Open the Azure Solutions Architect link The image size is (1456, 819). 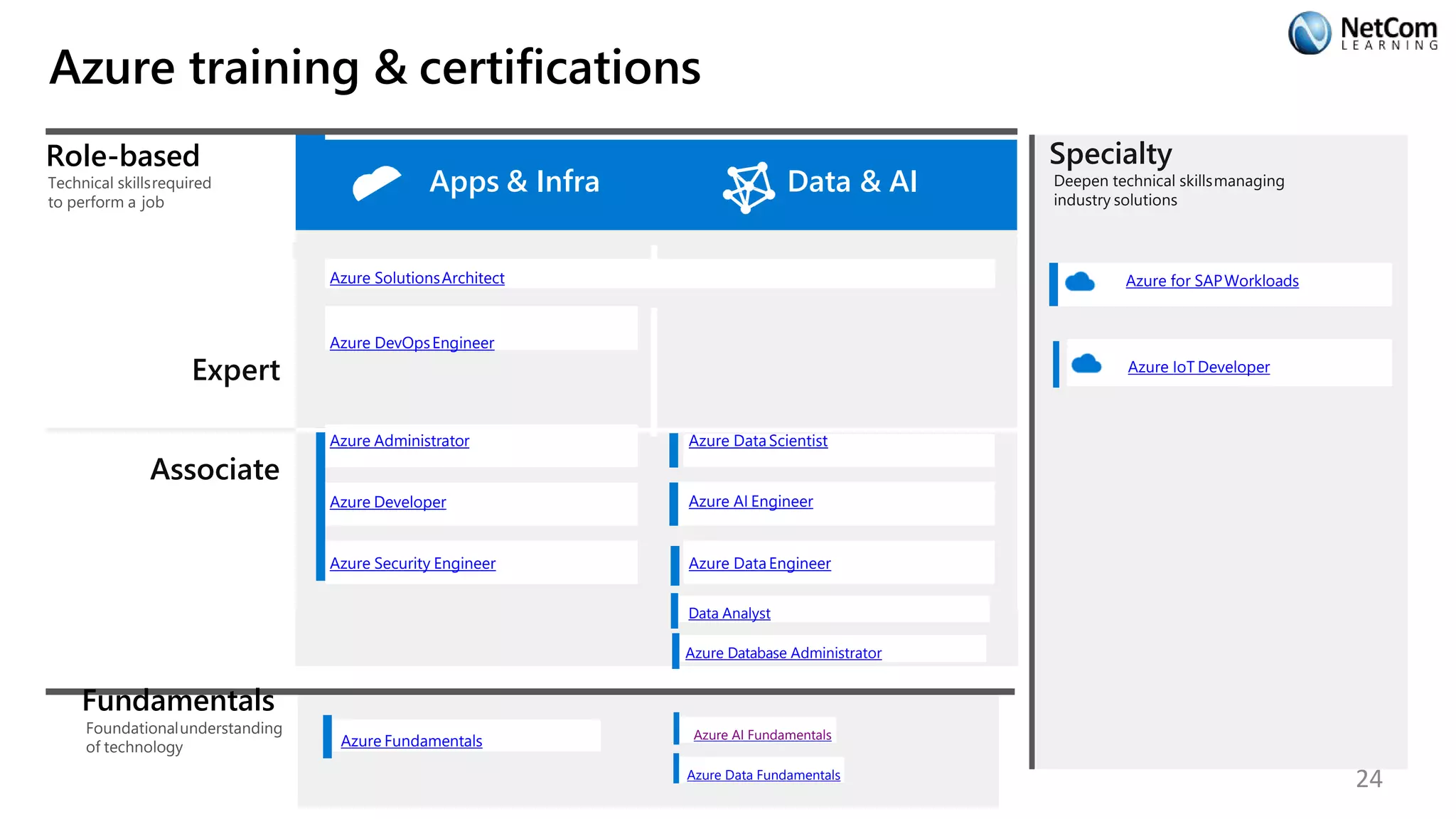[x=417, y=278]
